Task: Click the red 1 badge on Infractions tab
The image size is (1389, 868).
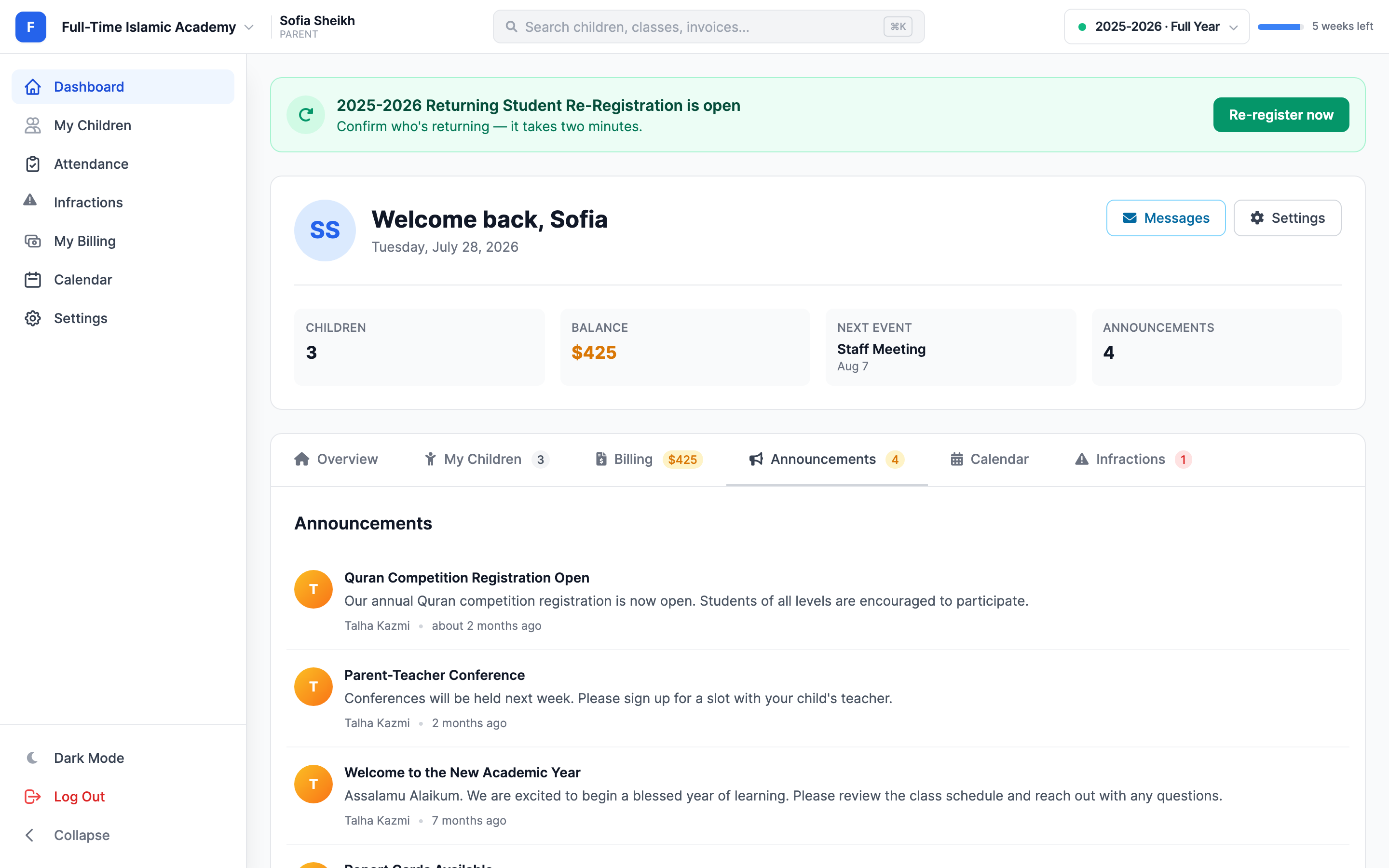Action: (x=1183, y=460)
